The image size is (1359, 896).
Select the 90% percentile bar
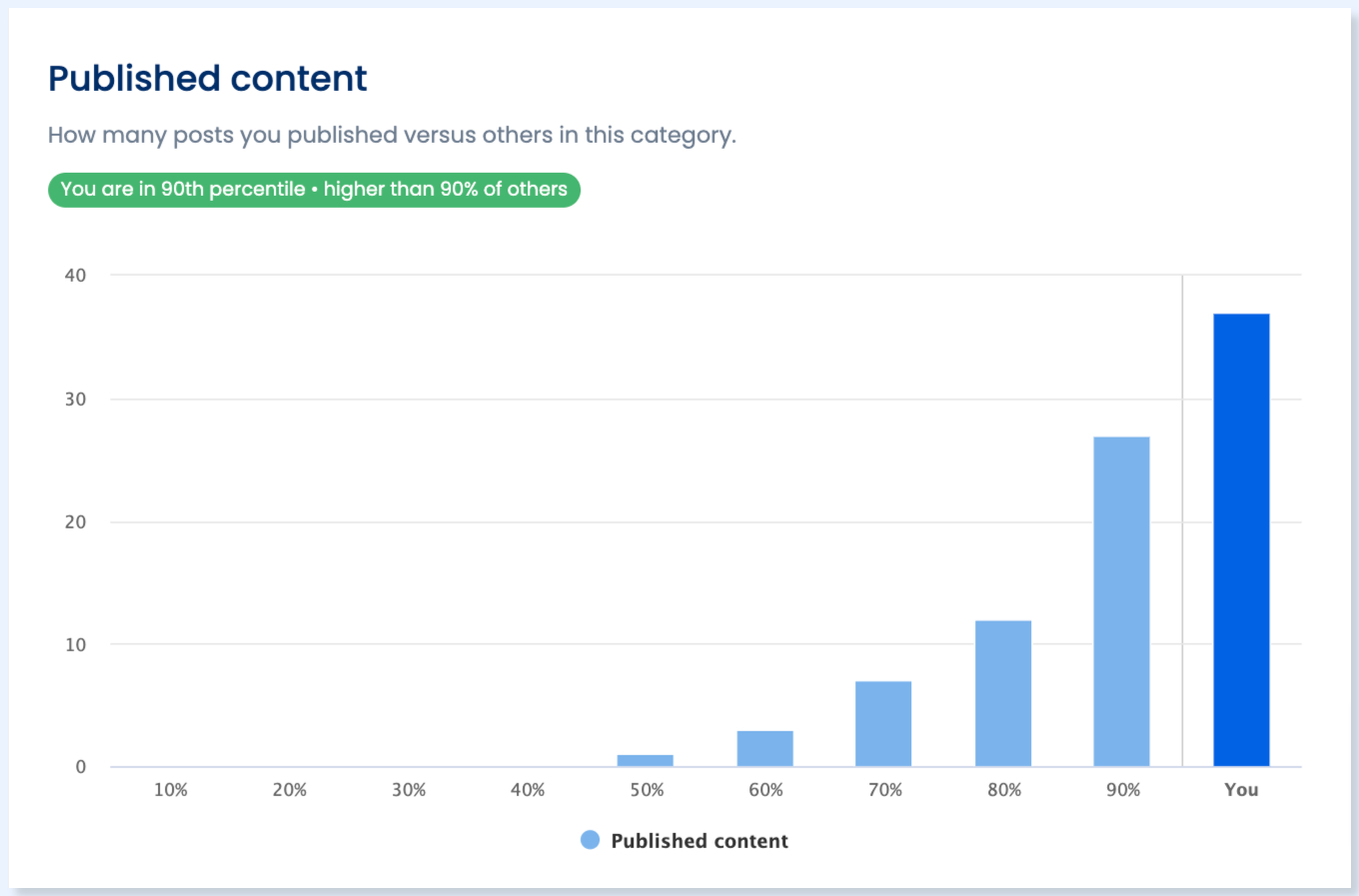tap(1121, 601)
